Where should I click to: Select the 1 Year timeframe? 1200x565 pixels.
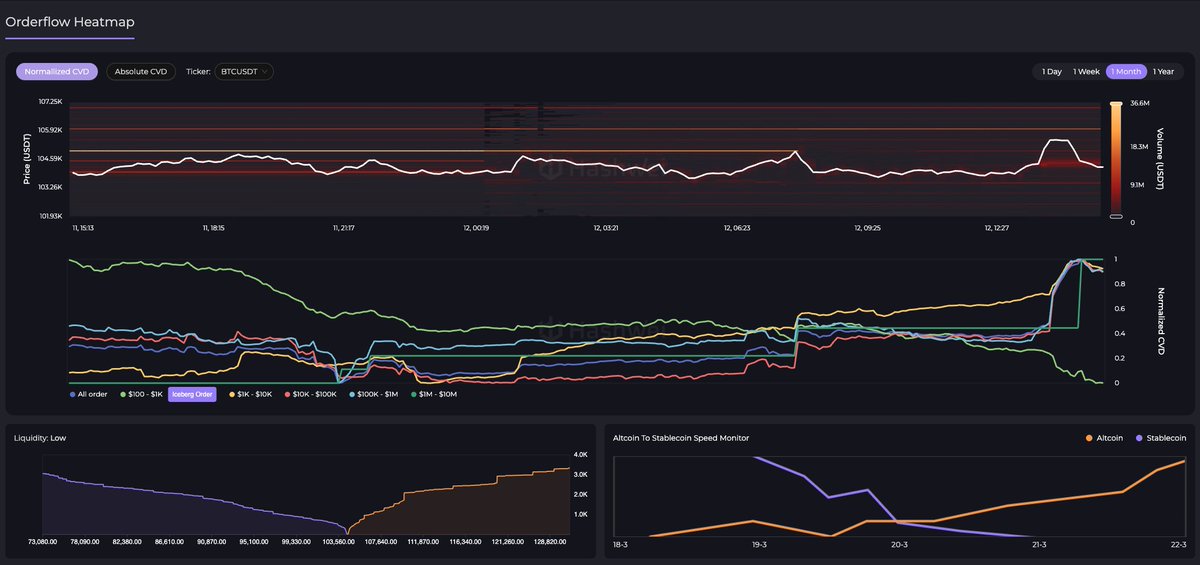coord(1163,72)
